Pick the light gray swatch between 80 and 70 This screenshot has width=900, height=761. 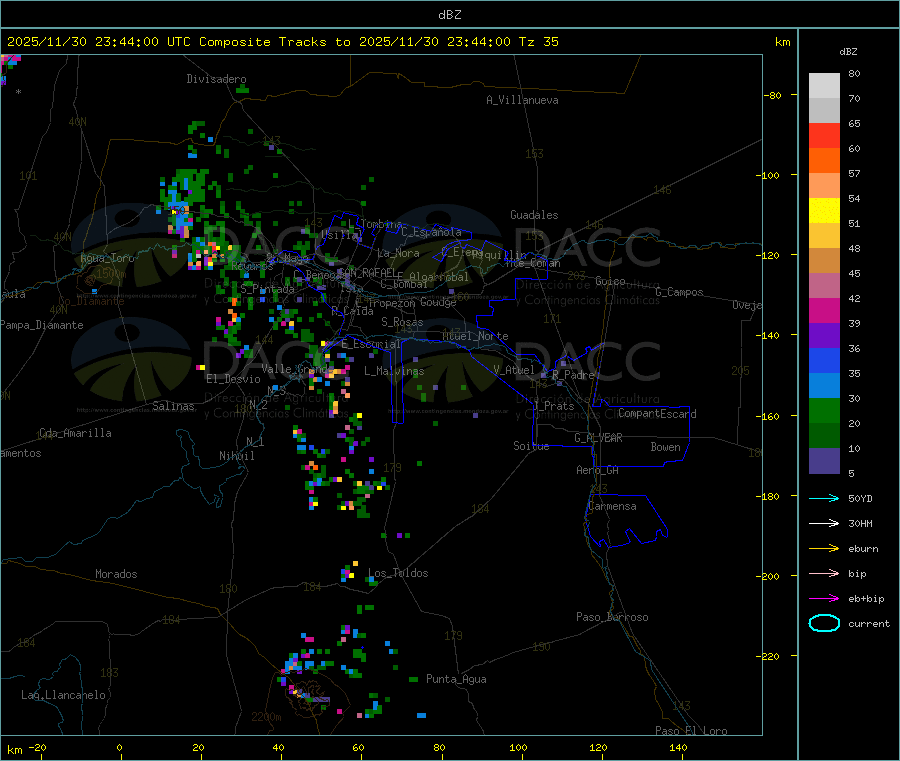point(824,86)
